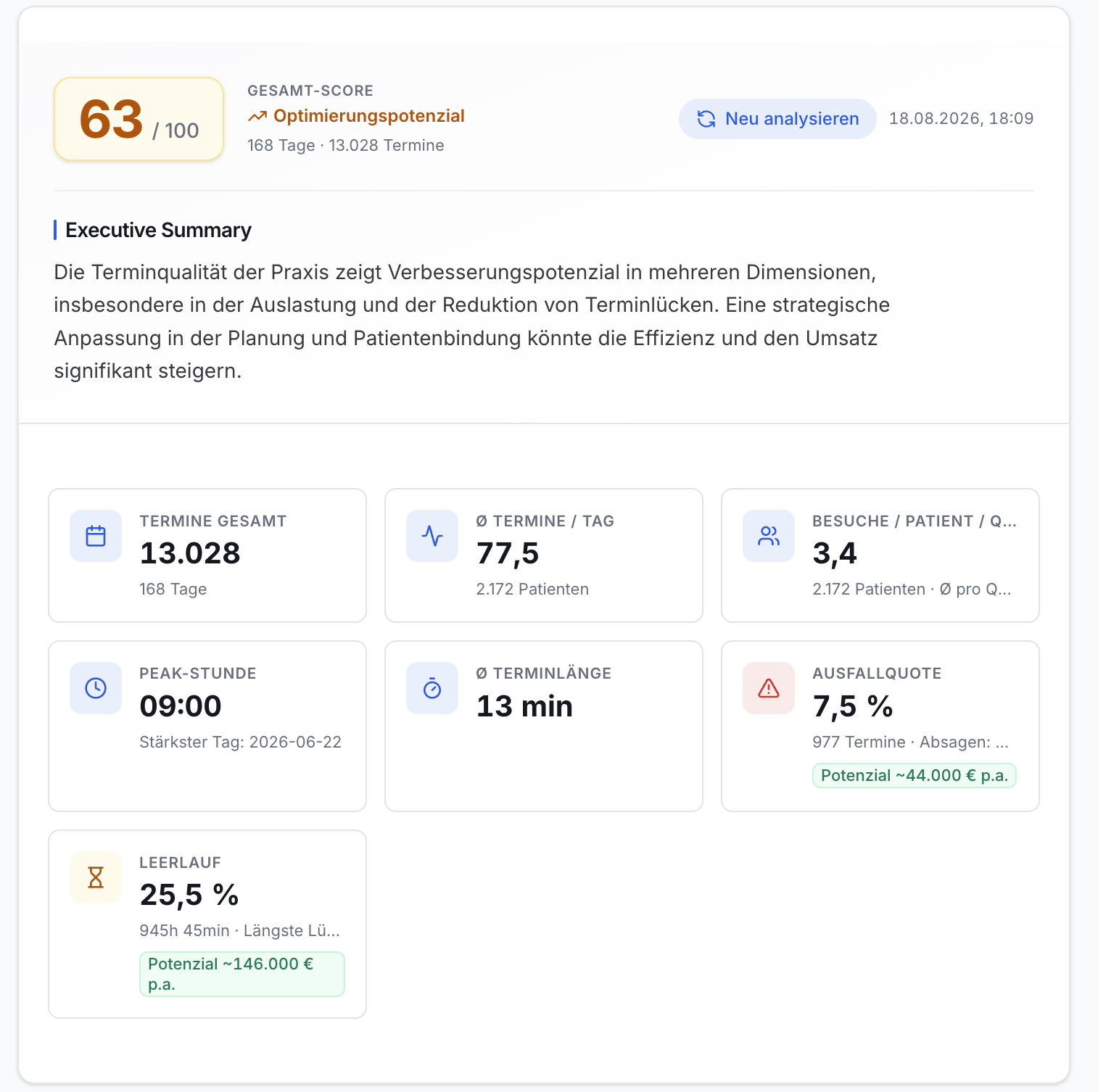Click the Optimierungspotenzial status text
The height and width of the screenshot is (1092, 1098).
coord(369,116)
